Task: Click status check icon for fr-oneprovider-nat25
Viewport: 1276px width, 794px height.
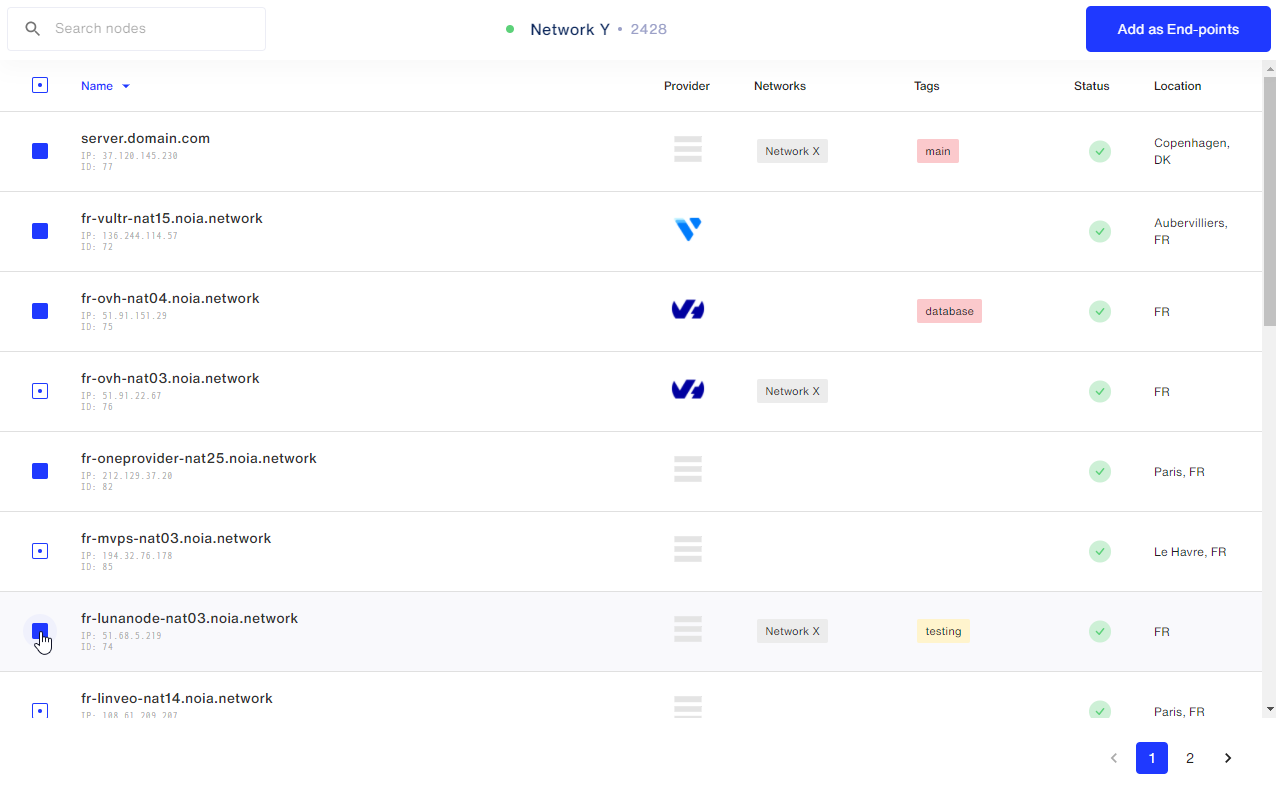Action: click(x=1100, y=471)
